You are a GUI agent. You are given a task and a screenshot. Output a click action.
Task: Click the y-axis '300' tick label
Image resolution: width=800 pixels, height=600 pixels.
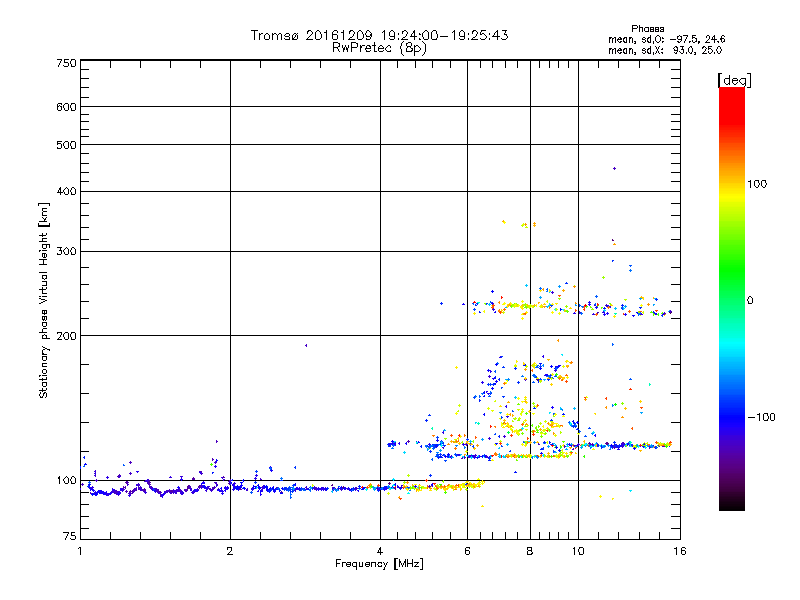pyautogui.click(x=66, y=251)
